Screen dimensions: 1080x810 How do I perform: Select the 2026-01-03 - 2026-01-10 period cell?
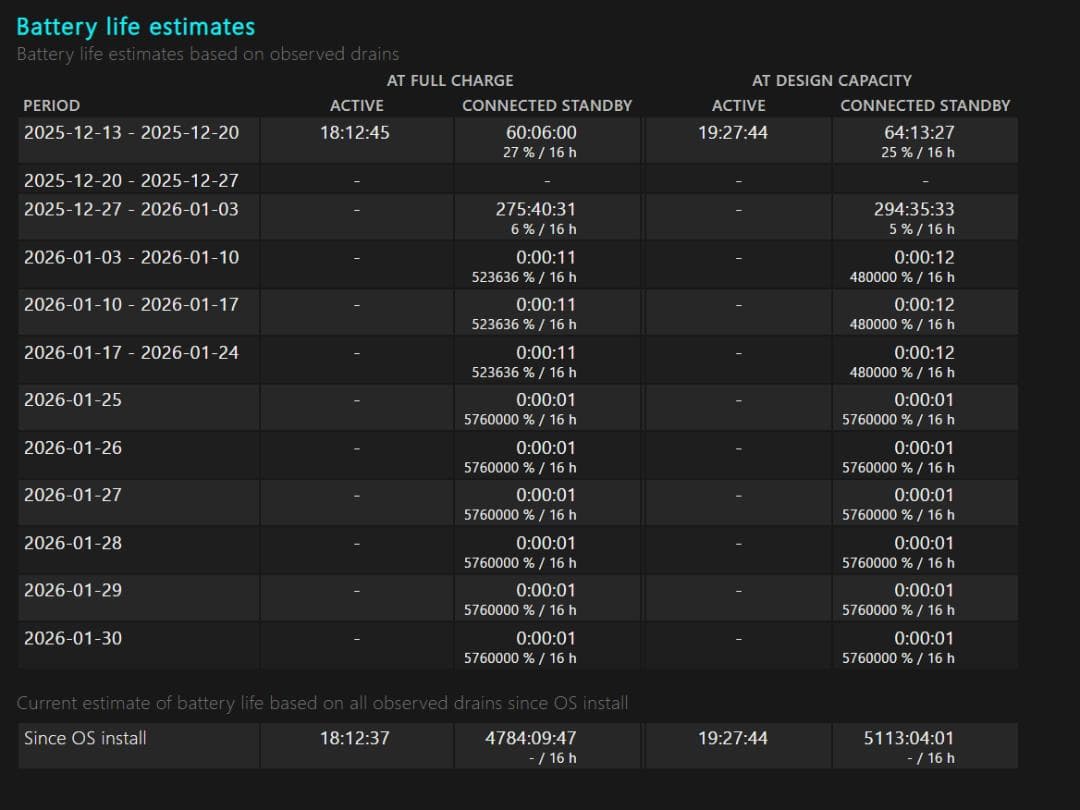(x=131, y=257)
